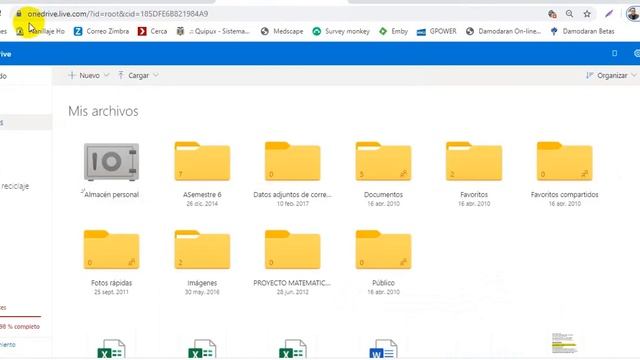Open the Emby bookmark
This screenshot has width=640, height=360.
click(393, 31)
